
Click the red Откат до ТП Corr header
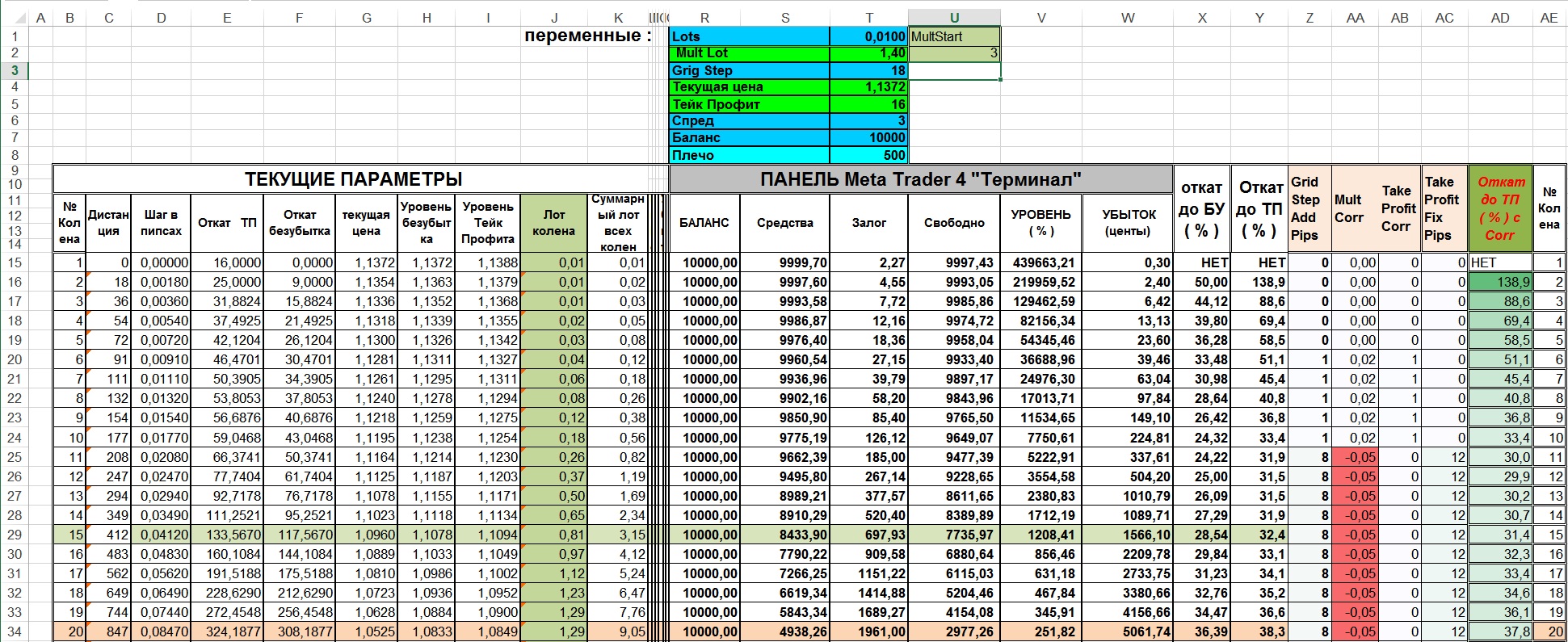[x=1500, y=208]
